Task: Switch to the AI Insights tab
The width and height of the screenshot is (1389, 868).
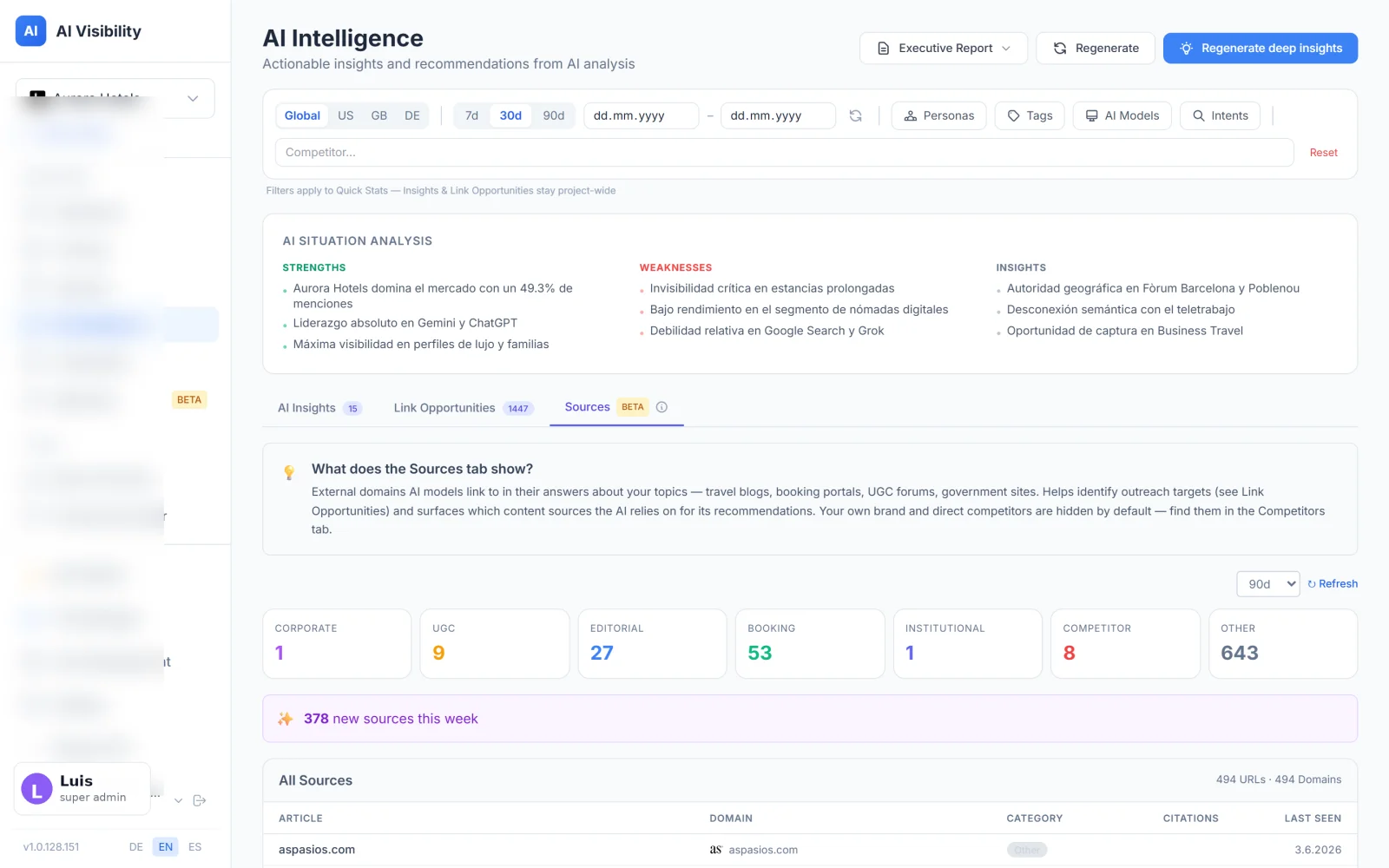Action: point(319,408)
